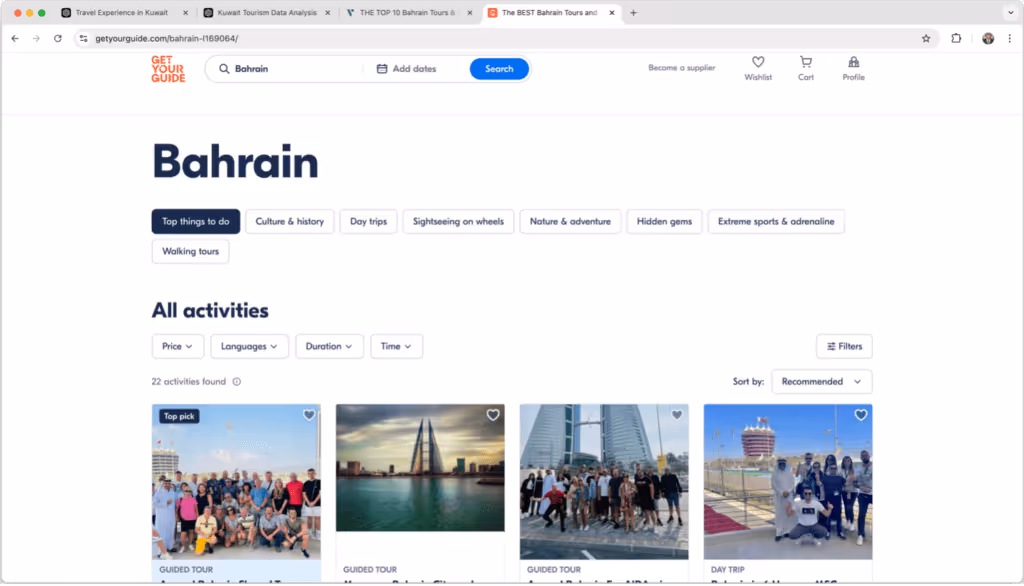
Task: Open the browser extensions icon
Action: (956, 39)
